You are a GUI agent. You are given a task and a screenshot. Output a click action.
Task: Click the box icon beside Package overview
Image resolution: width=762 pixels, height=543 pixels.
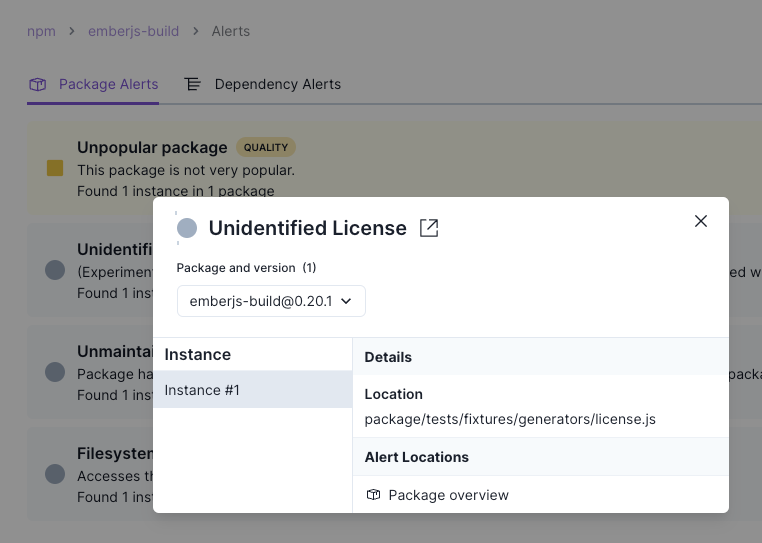click(374, 495)
